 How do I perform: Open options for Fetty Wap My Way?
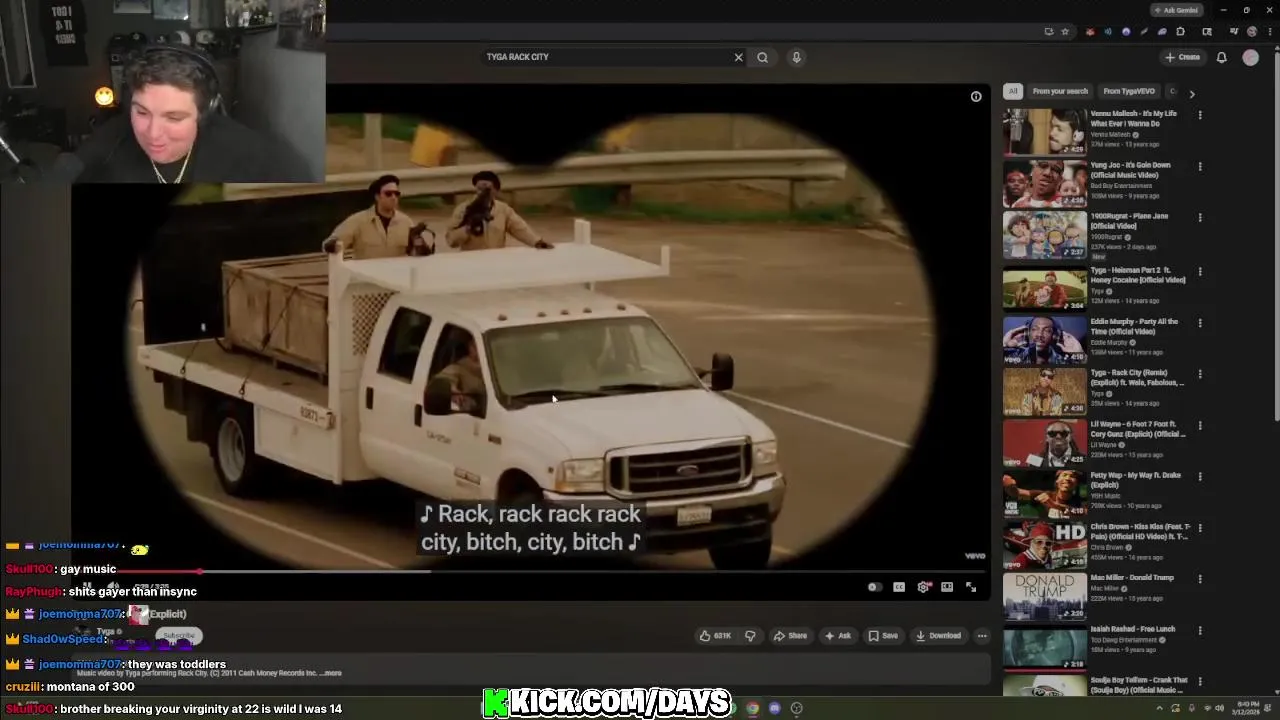(1200, 476)
